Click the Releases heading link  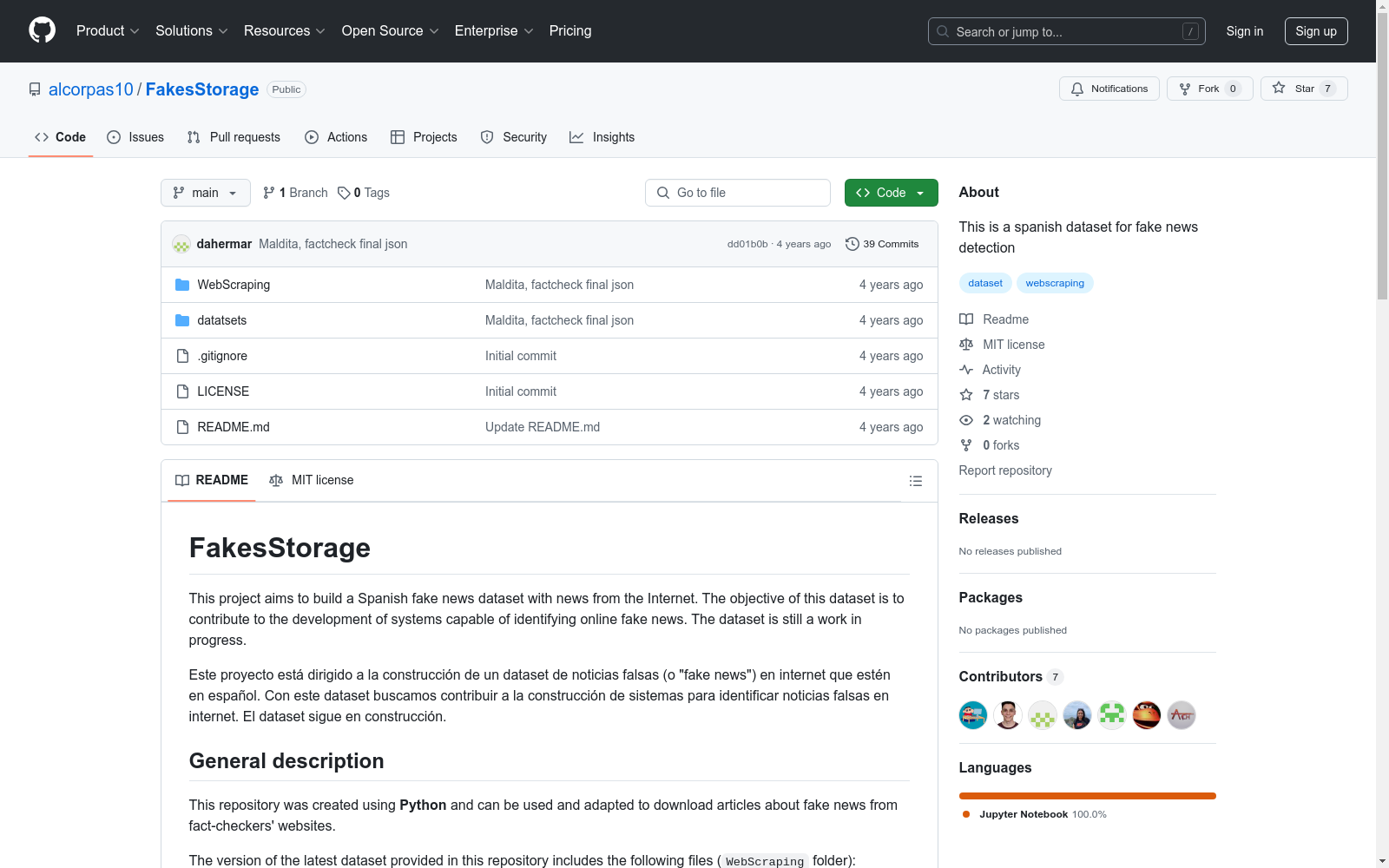pyautogui.click(x=989, y=518)
